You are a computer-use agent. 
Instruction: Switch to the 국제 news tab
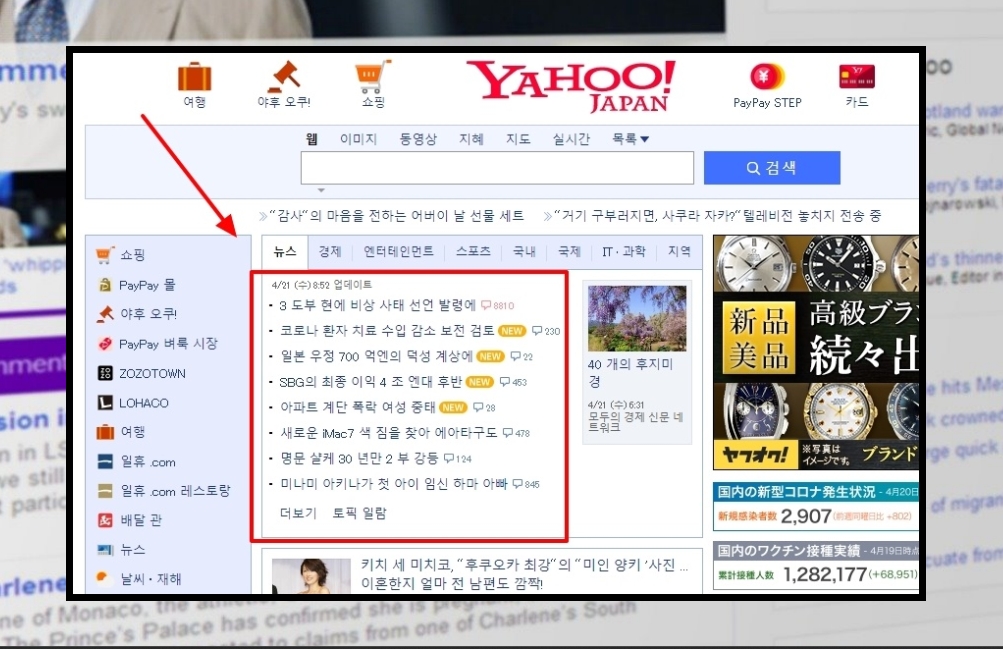[569, 251]
